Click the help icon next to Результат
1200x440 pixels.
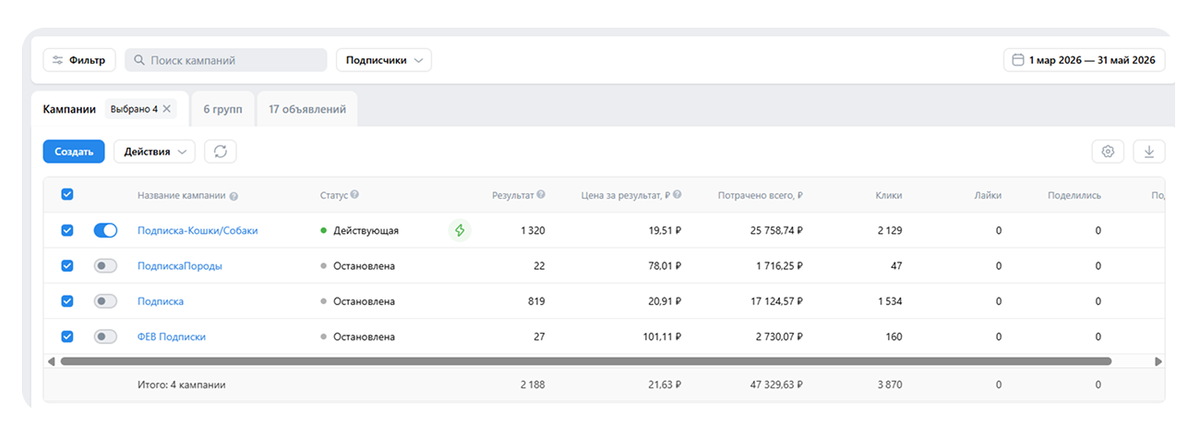pos(541,195)
